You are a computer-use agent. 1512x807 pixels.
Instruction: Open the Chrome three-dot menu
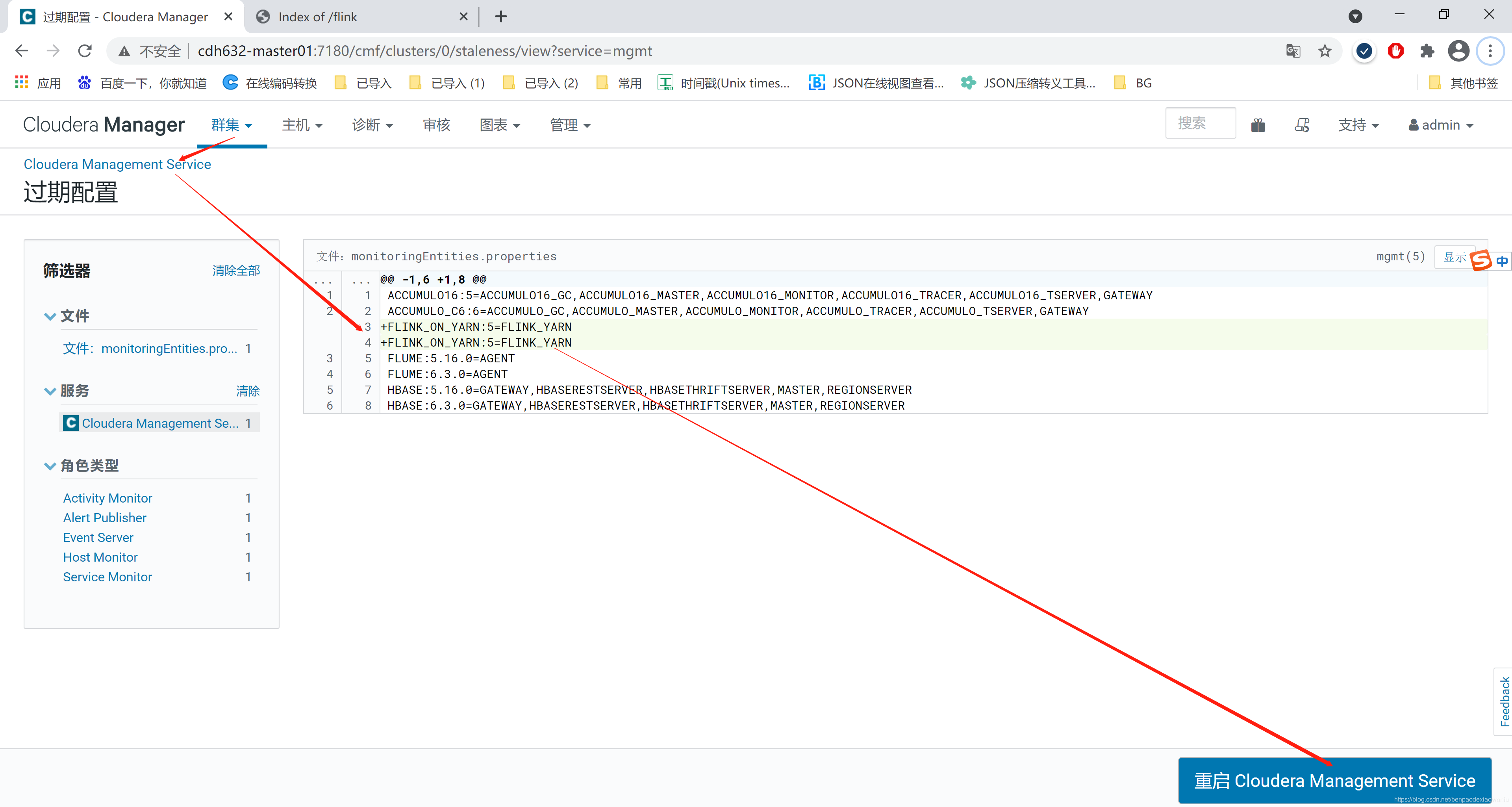click(x=1490, y=51)
